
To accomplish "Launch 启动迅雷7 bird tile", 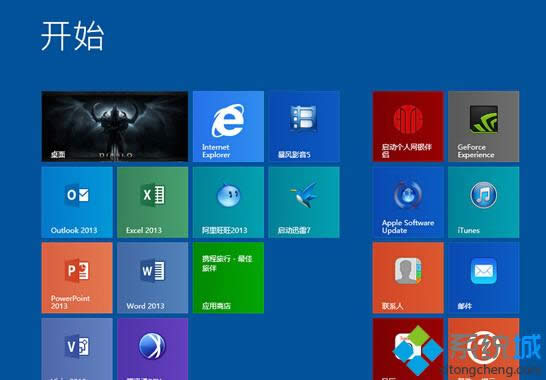I will pyautogui.click(x=304, y=202).
